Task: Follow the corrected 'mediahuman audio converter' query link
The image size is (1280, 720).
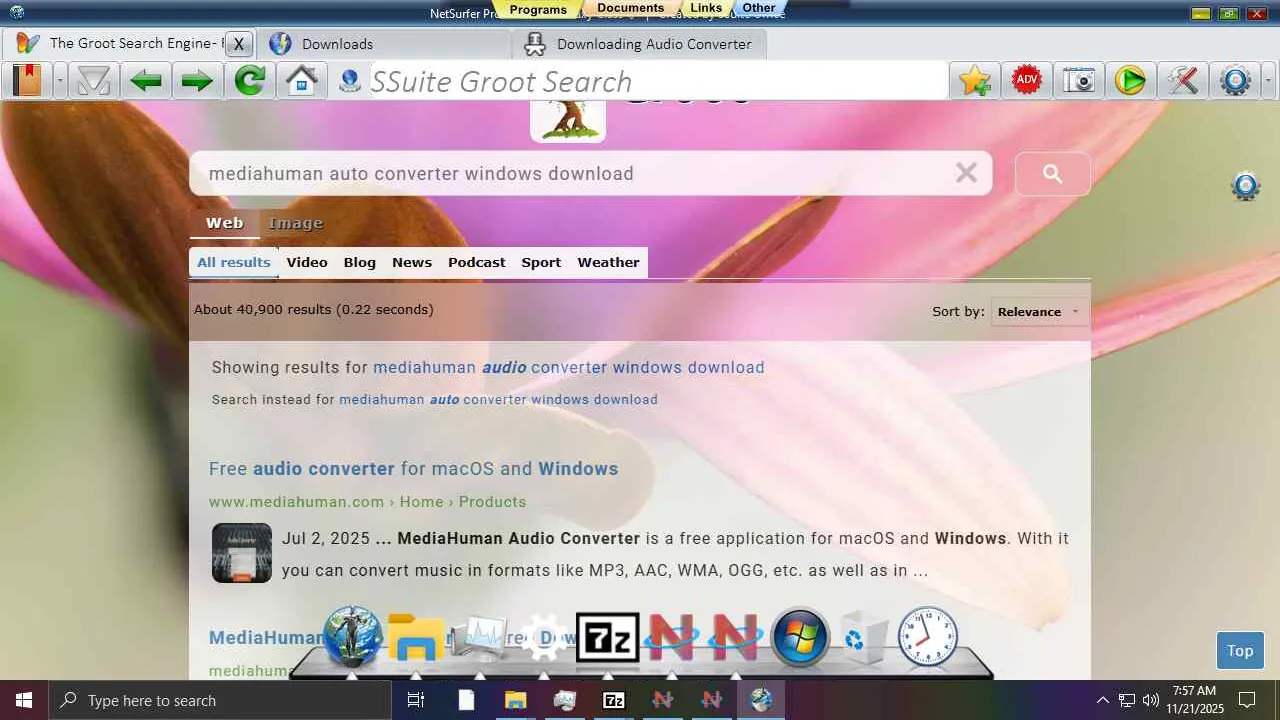Action: (569, 367)
